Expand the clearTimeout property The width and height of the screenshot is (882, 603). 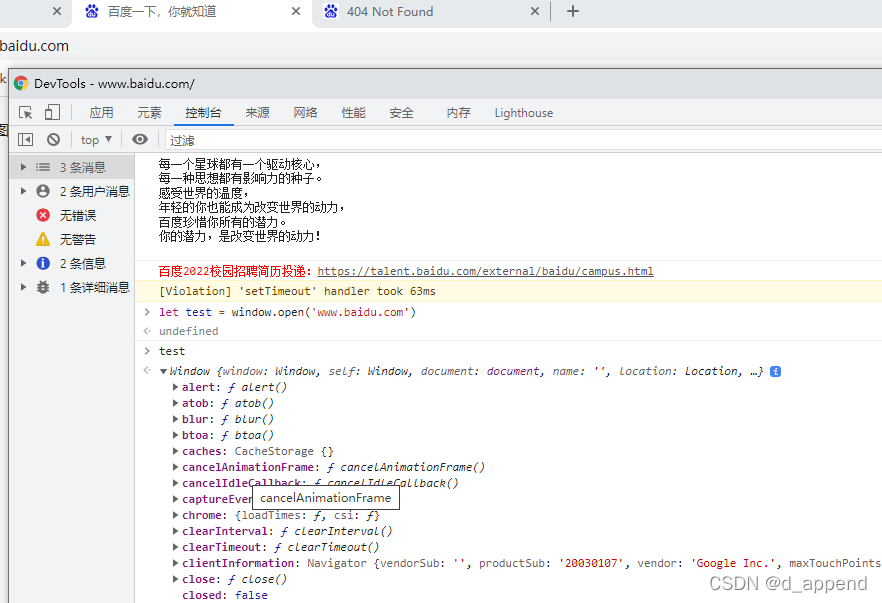(176, 547)
